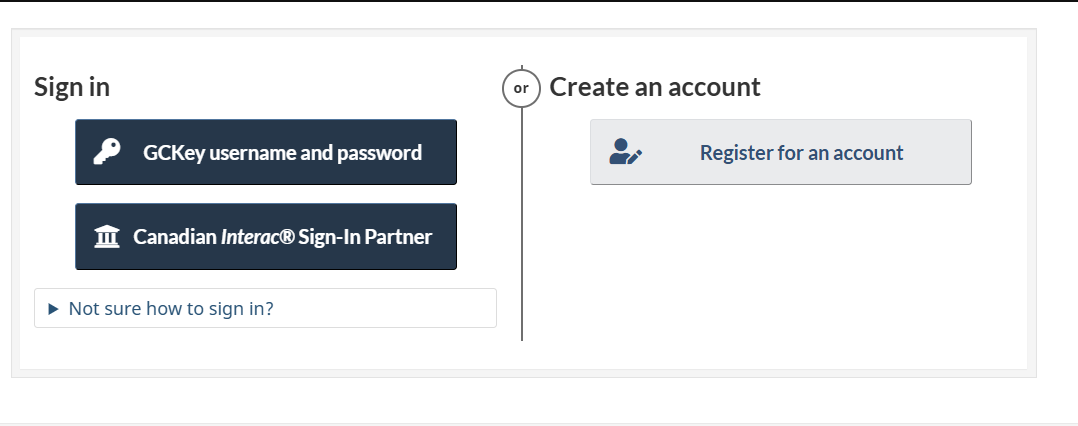Click the bank building icon beside Canadian Interac
This screenshot has height=426, width=1078.
pos(105,237)
